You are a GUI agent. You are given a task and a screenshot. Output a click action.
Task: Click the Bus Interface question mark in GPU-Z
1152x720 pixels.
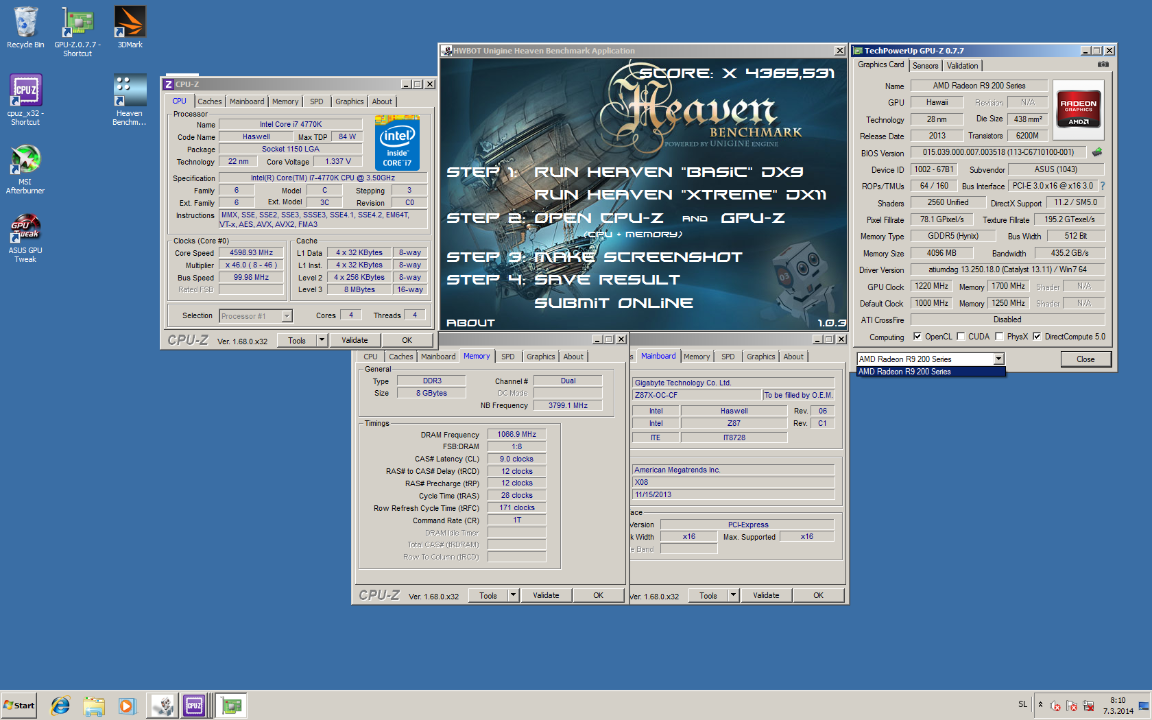click(1102, 186)
